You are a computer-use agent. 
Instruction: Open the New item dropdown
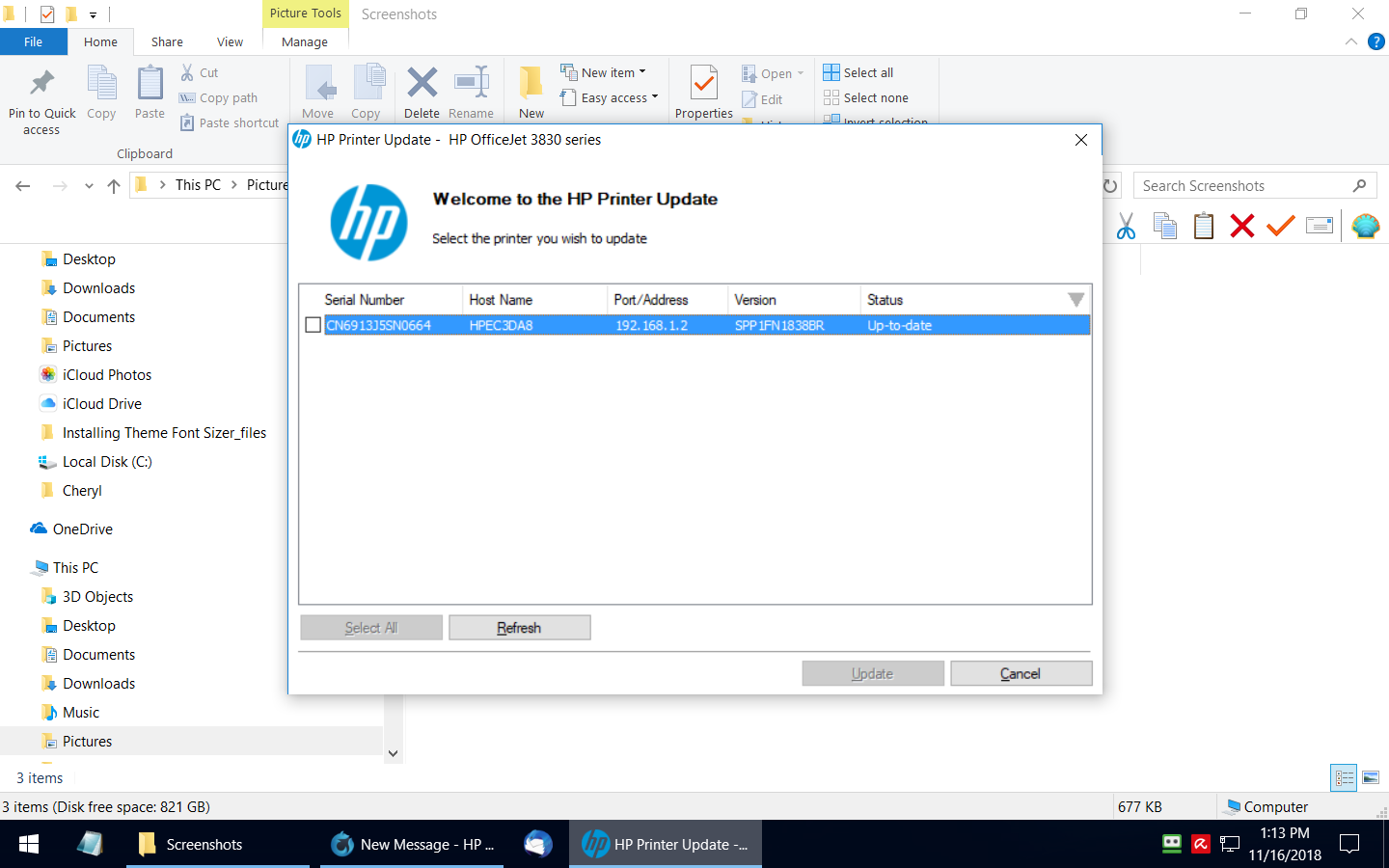[604, 72]
